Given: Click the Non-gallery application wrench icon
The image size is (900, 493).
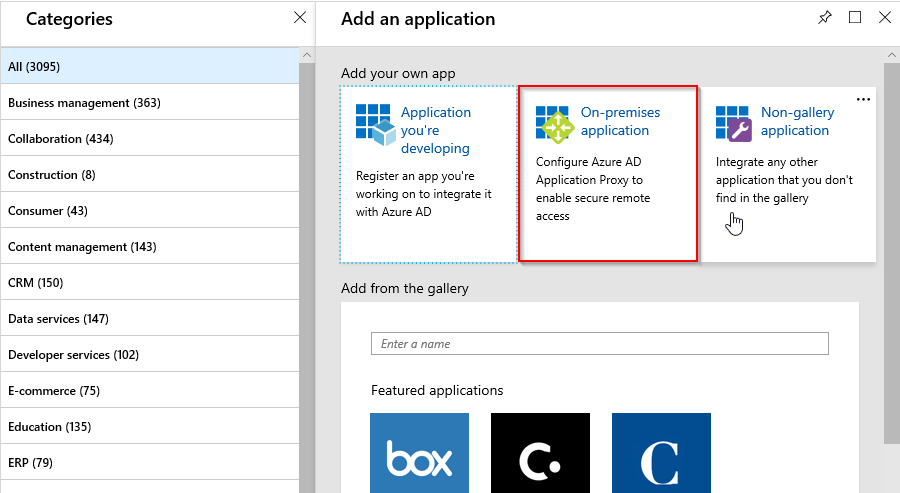Looking at the screenshot, I should click(733, 124).
